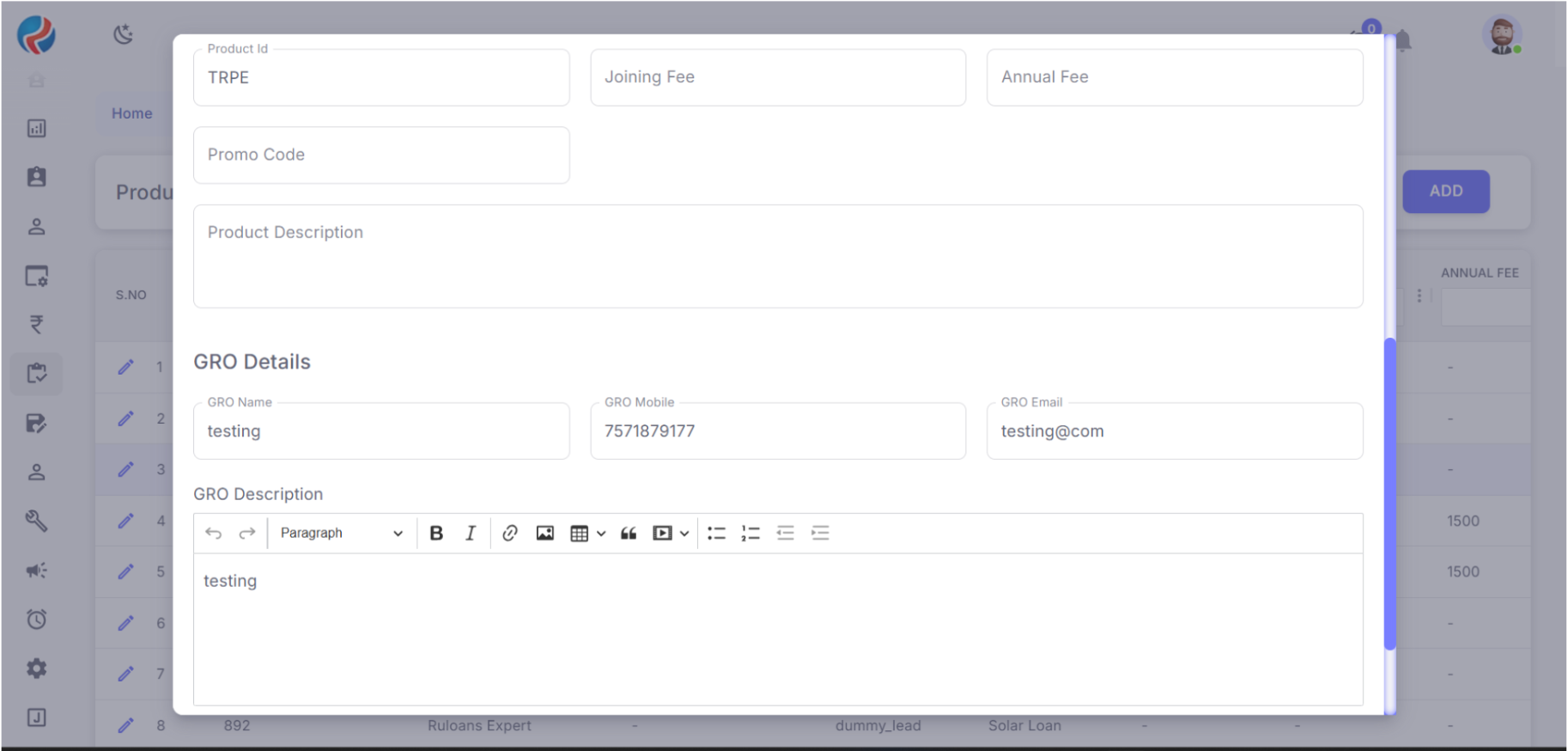Screen dimensions: 1568x751
Task: Click the modal vertical scrollbar
Action: [1389, 493]
